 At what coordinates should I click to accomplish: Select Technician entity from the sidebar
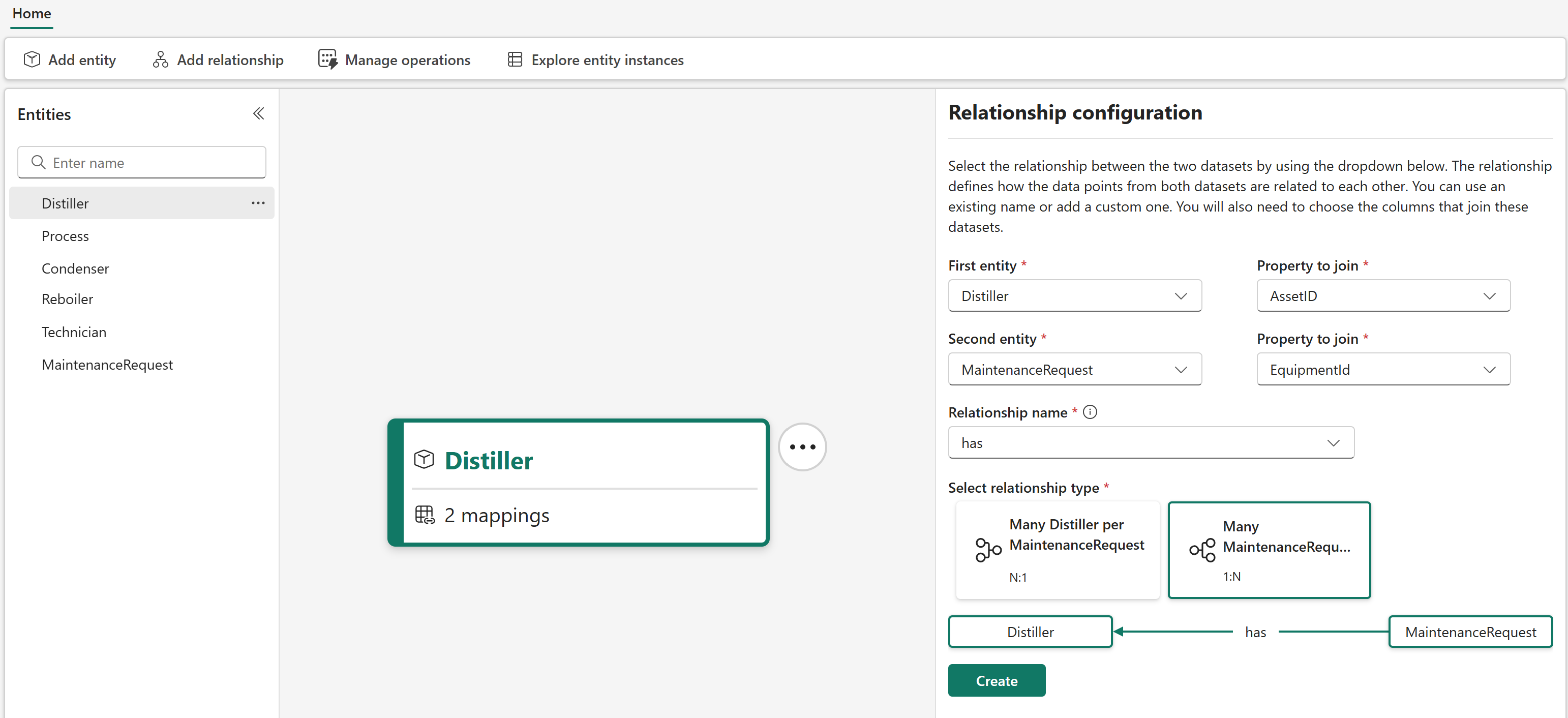click(x=74, y=332)
